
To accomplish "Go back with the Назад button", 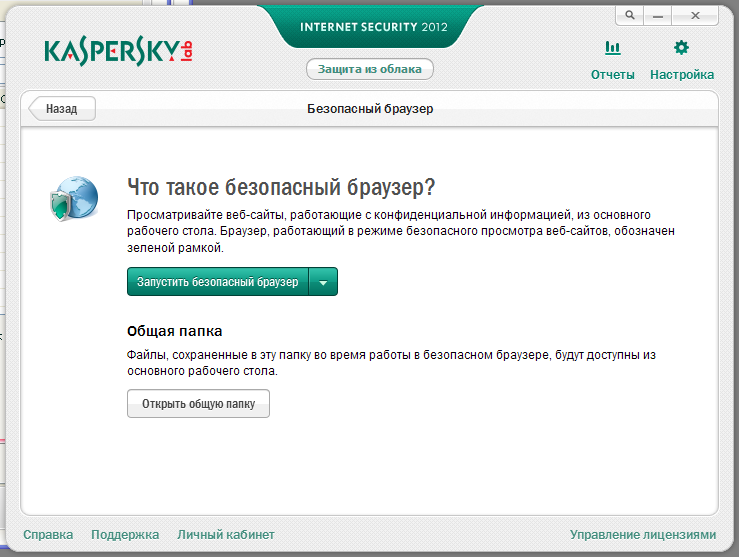I will tap(62, 108).
